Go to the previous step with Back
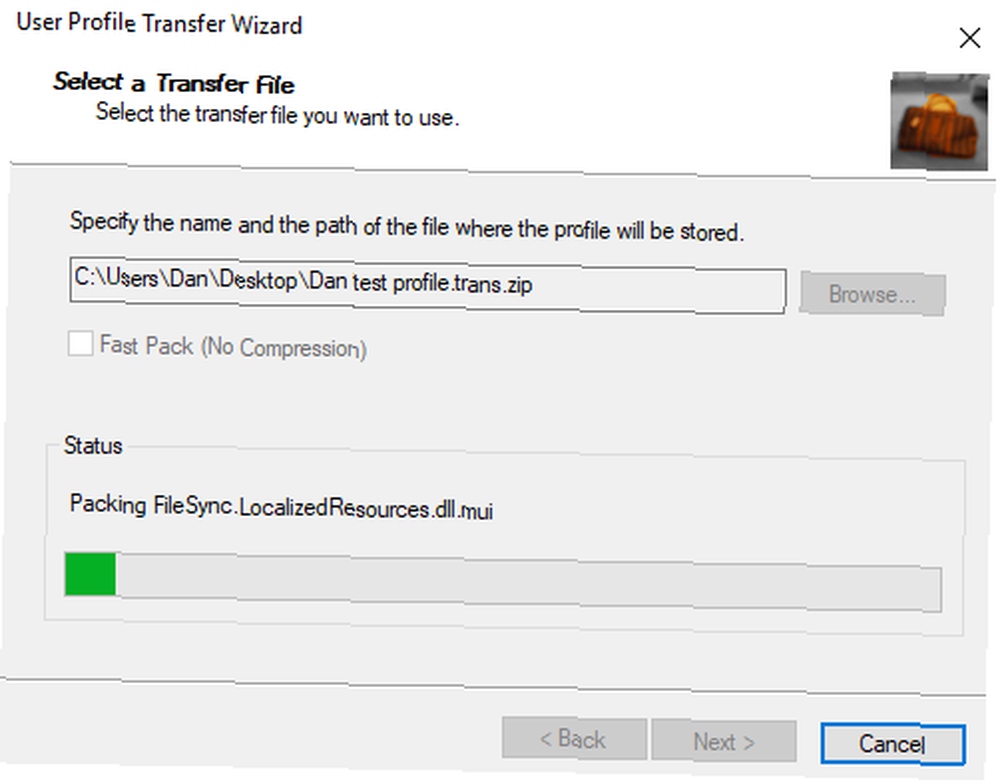The height and width of the screenshot is (784, 1000). point(574,739)
